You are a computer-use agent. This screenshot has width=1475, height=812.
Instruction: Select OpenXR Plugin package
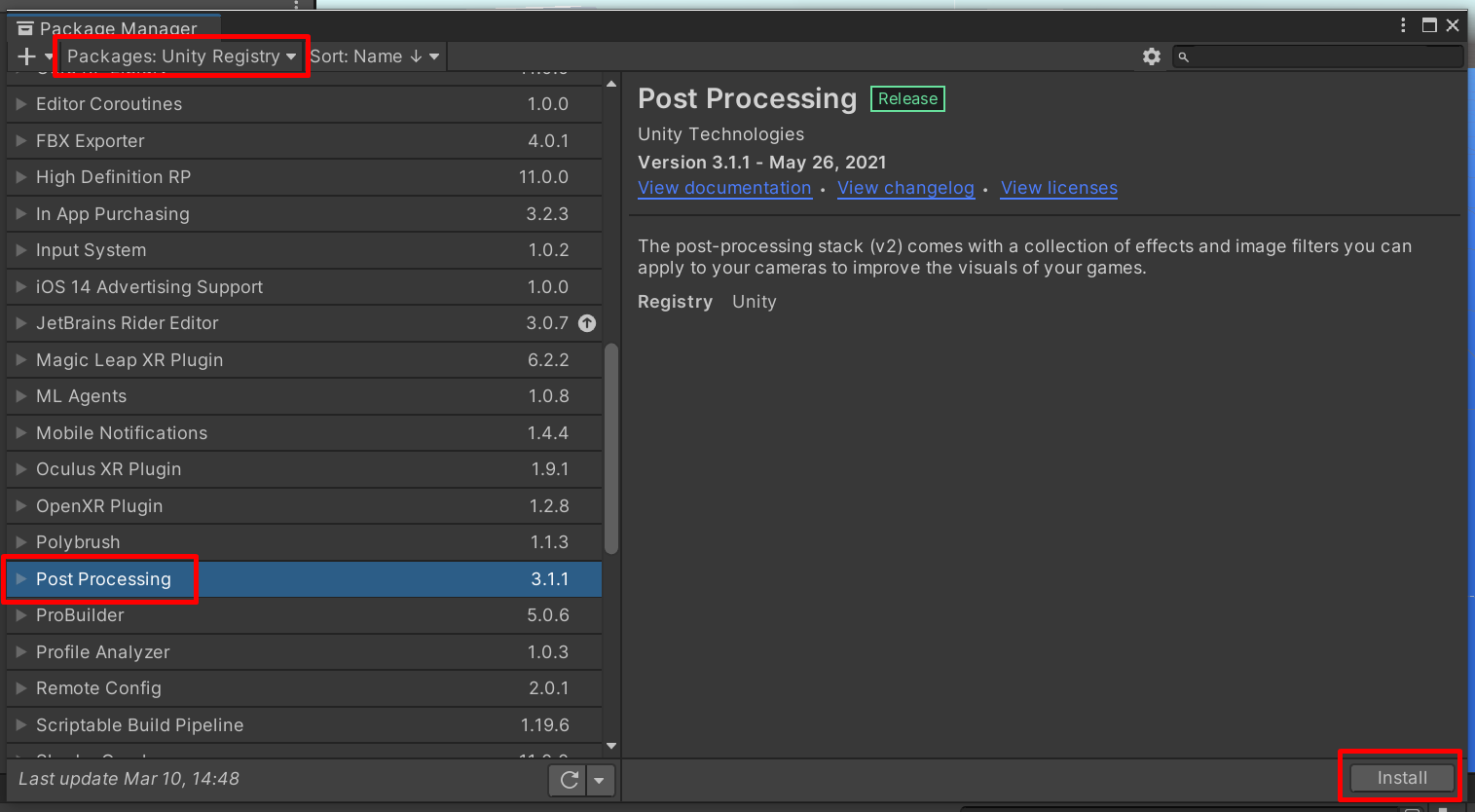304,505
